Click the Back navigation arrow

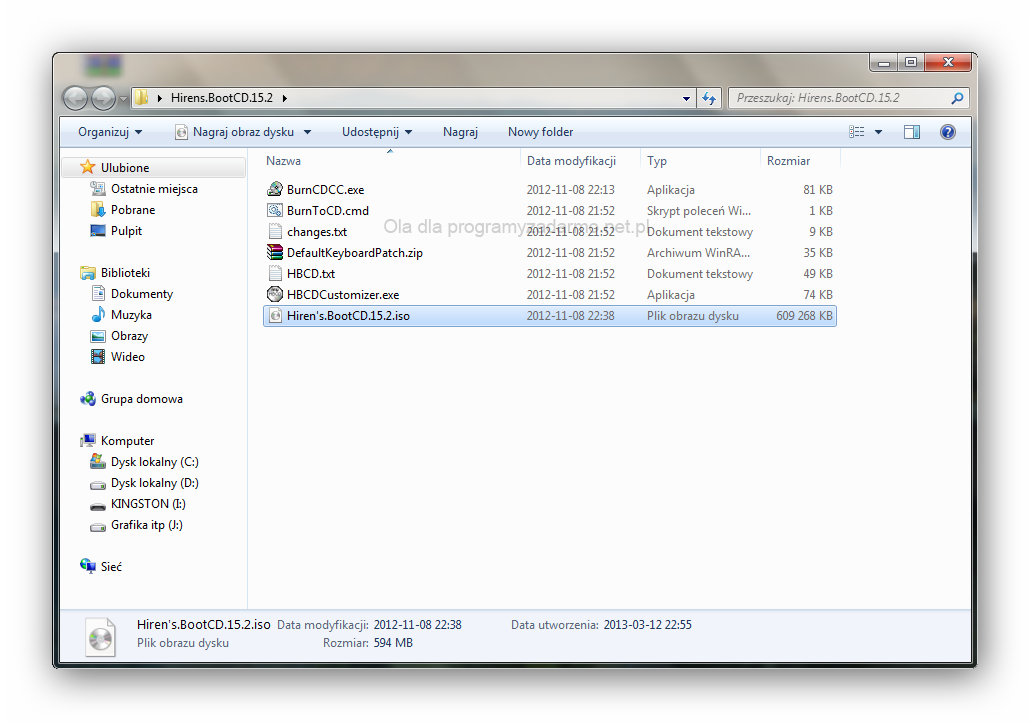[x=76, y=99]
